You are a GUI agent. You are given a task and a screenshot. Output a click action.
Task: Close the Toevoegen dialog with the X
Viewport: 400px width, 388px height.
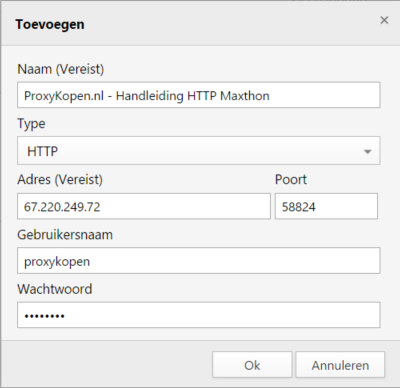tap(384, 20)
